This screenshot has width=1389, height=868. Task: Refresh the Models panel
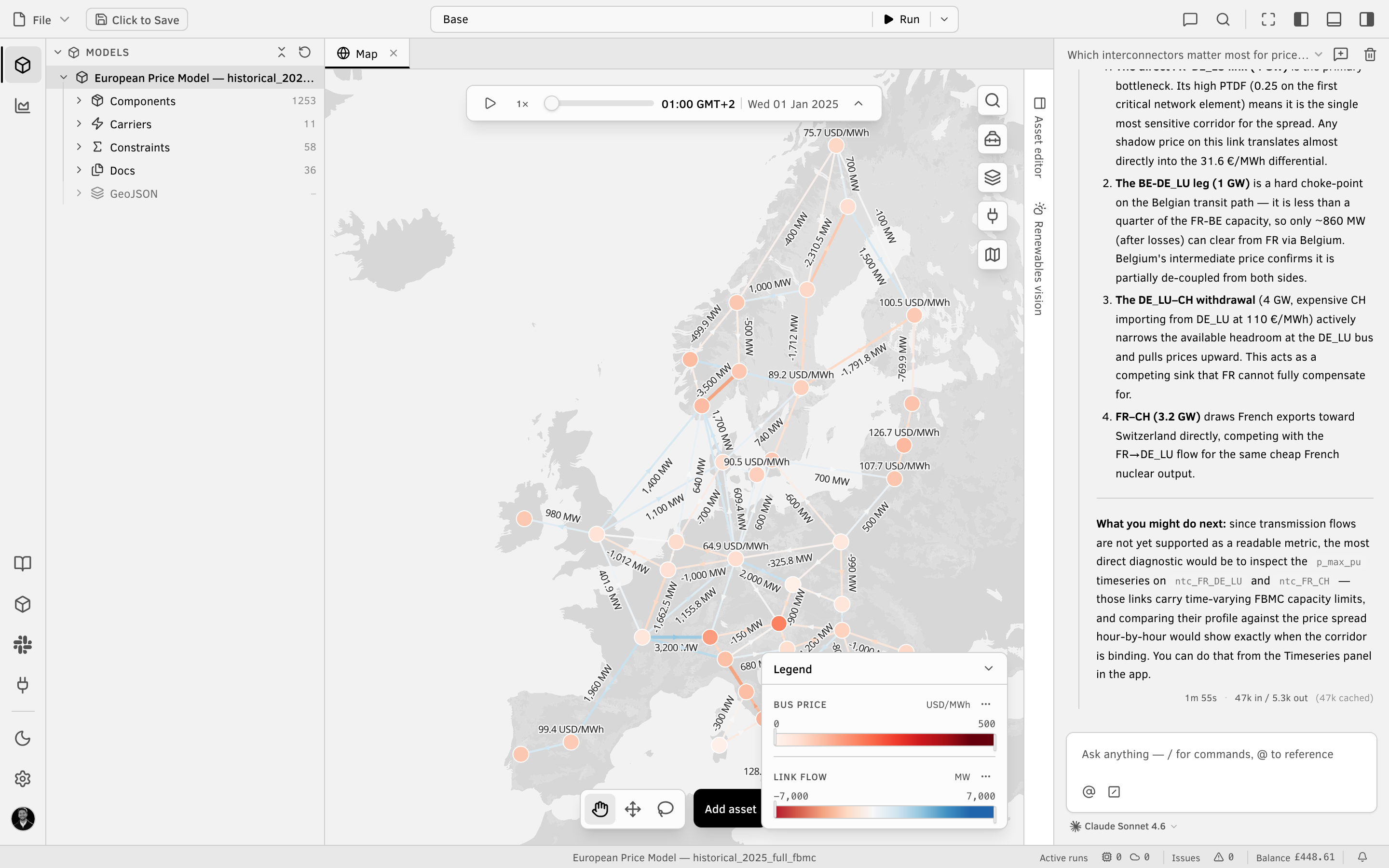tap(305, 52)
